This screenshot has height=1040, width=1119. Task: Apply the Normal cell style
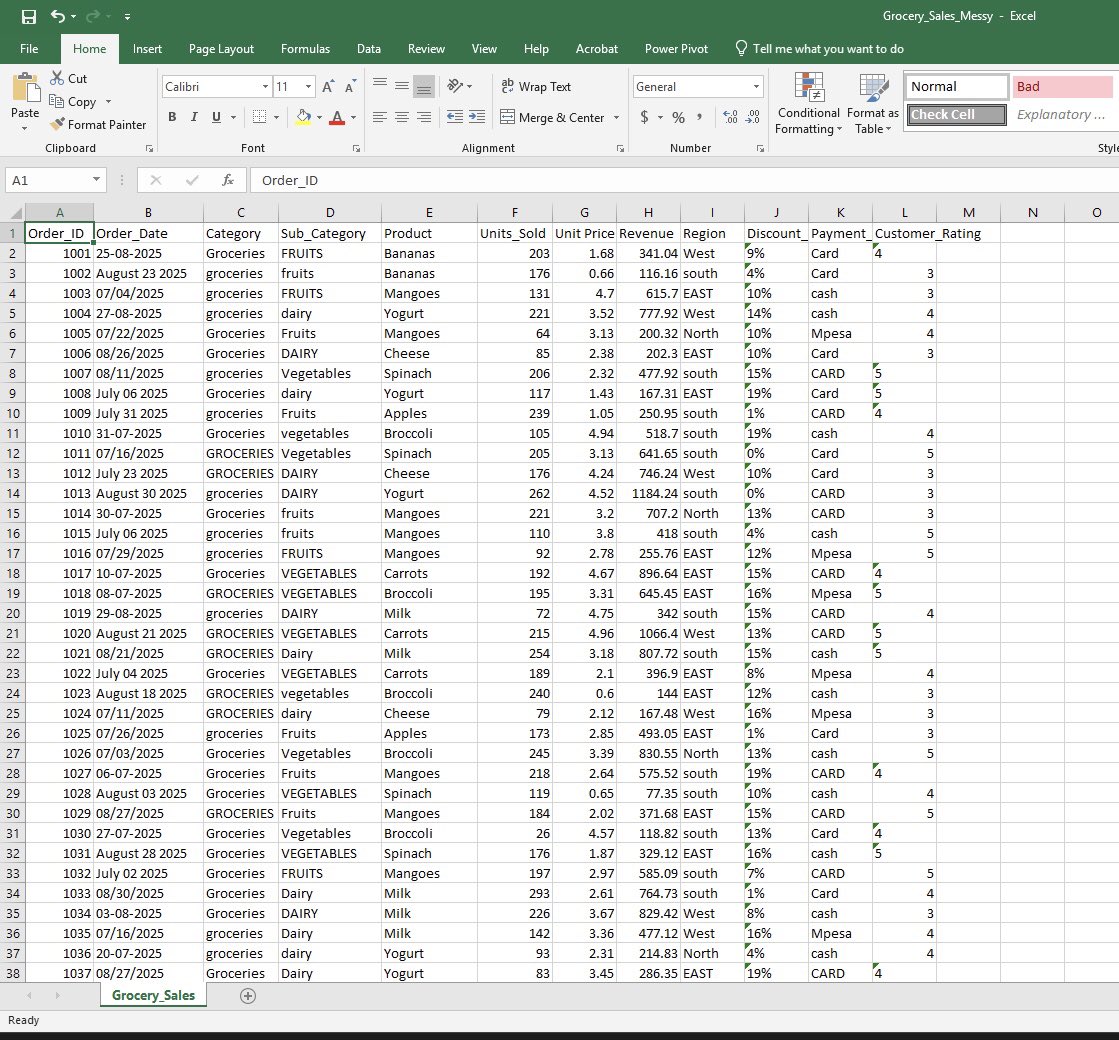click(x=957, y=86)
